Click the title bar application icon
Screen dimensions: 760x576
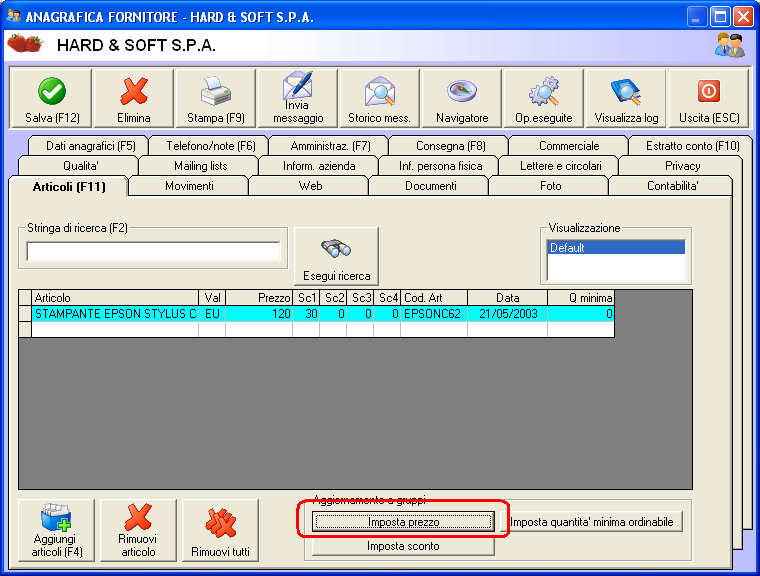click(x=14, y=16)
